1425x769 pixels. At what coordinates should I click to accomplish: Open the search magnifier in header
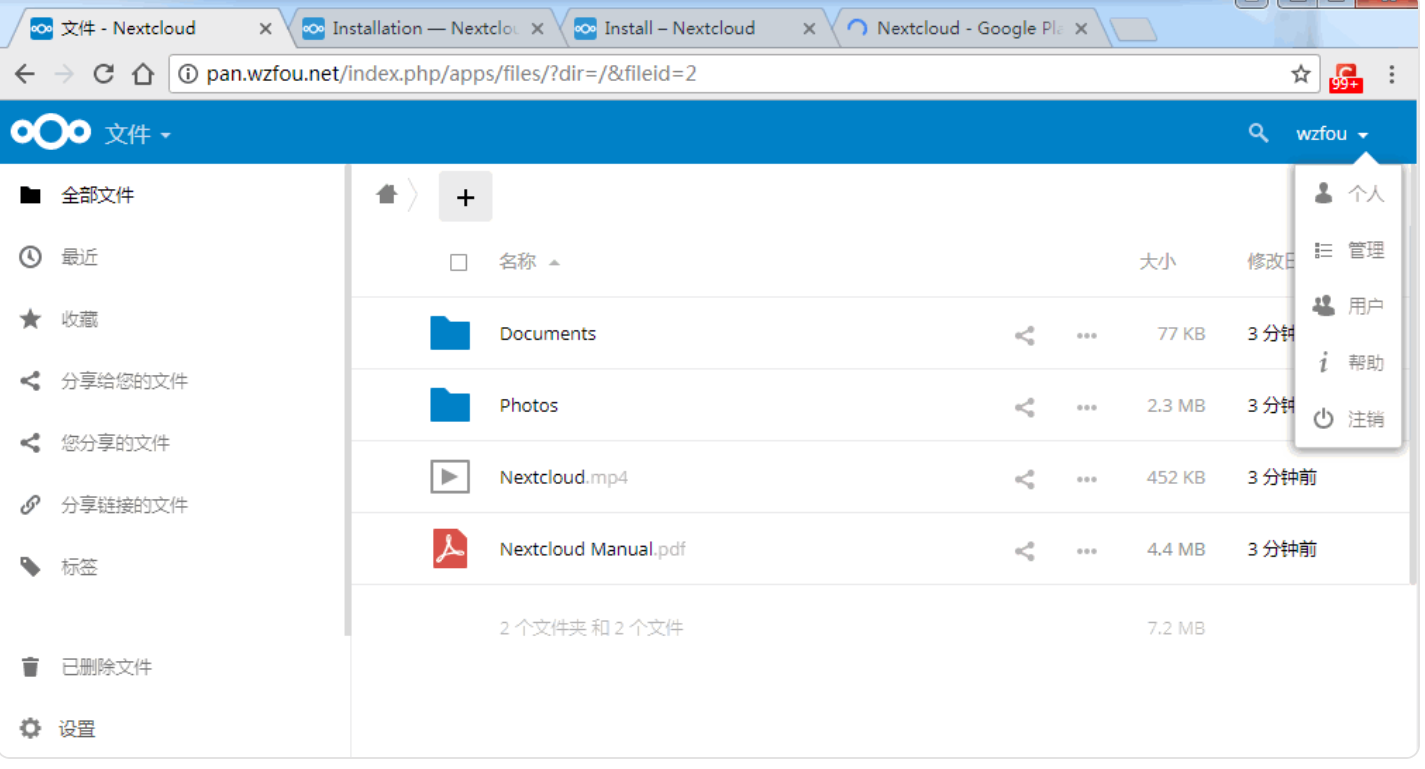pos(1258,133)
